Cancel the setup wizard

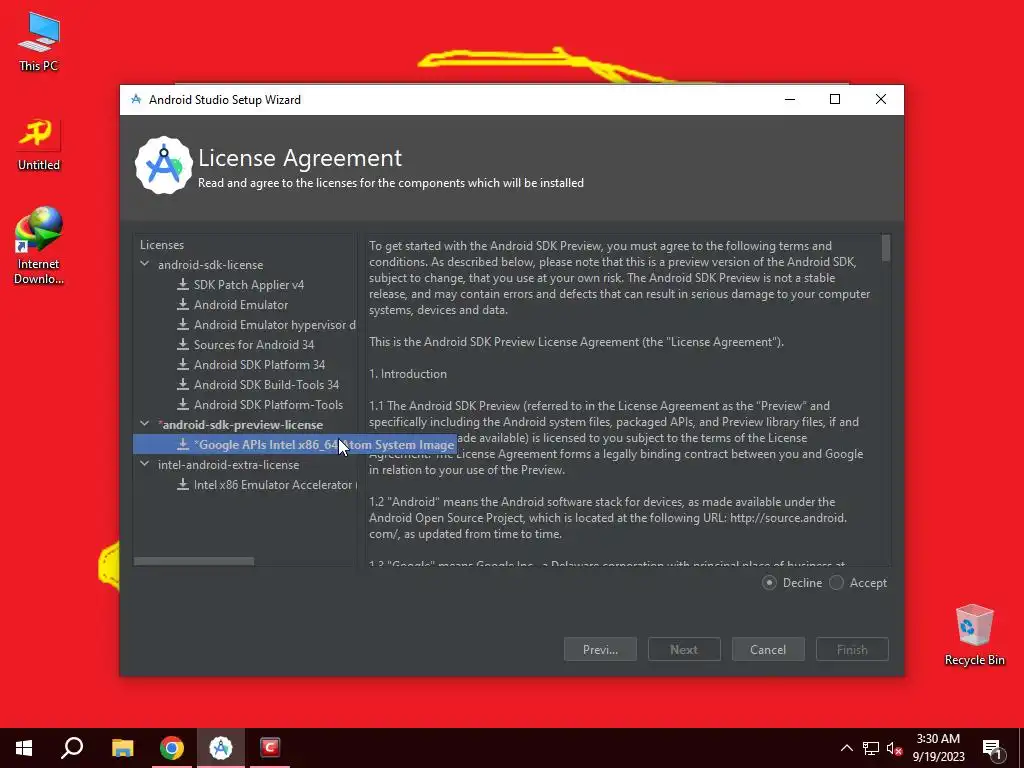(x=768, y=649)
